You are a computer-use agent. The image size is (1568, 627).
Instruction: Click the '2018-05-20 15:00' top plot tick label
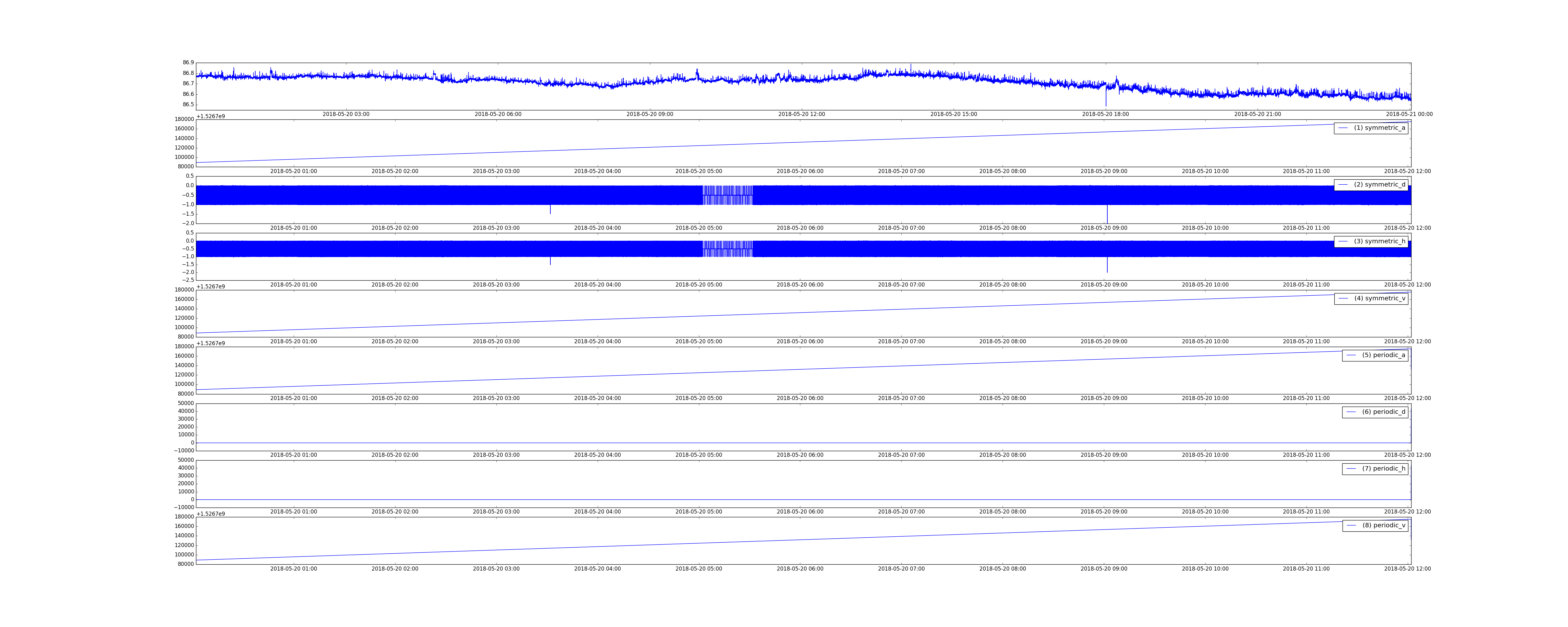tap(953, 114)
